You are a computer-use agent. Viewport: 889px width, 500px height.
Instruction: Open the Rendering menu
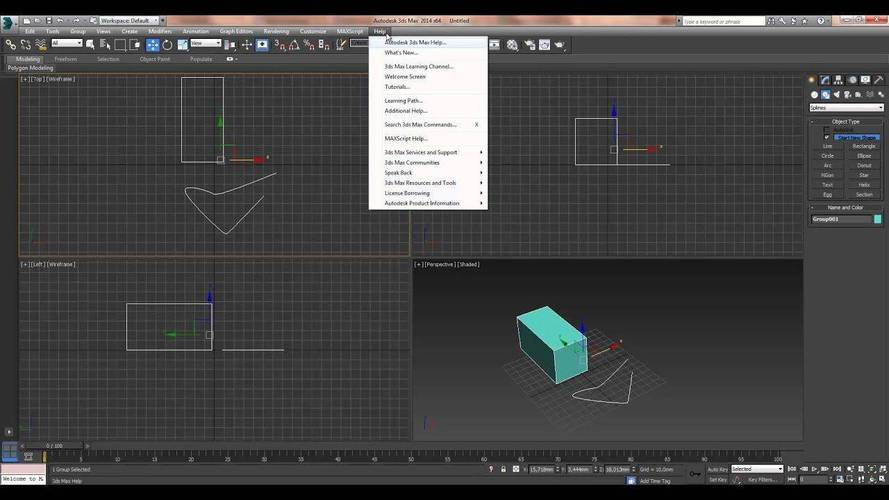[x=276, y=31]
